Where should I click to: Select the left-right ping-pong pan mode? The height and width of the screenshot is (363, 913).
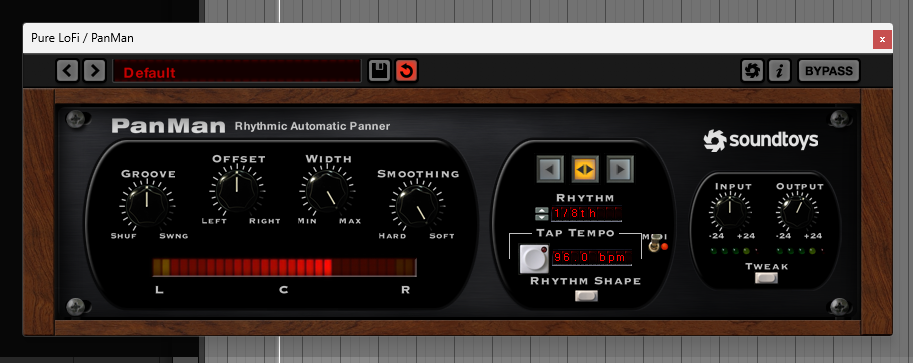point(585,170)
